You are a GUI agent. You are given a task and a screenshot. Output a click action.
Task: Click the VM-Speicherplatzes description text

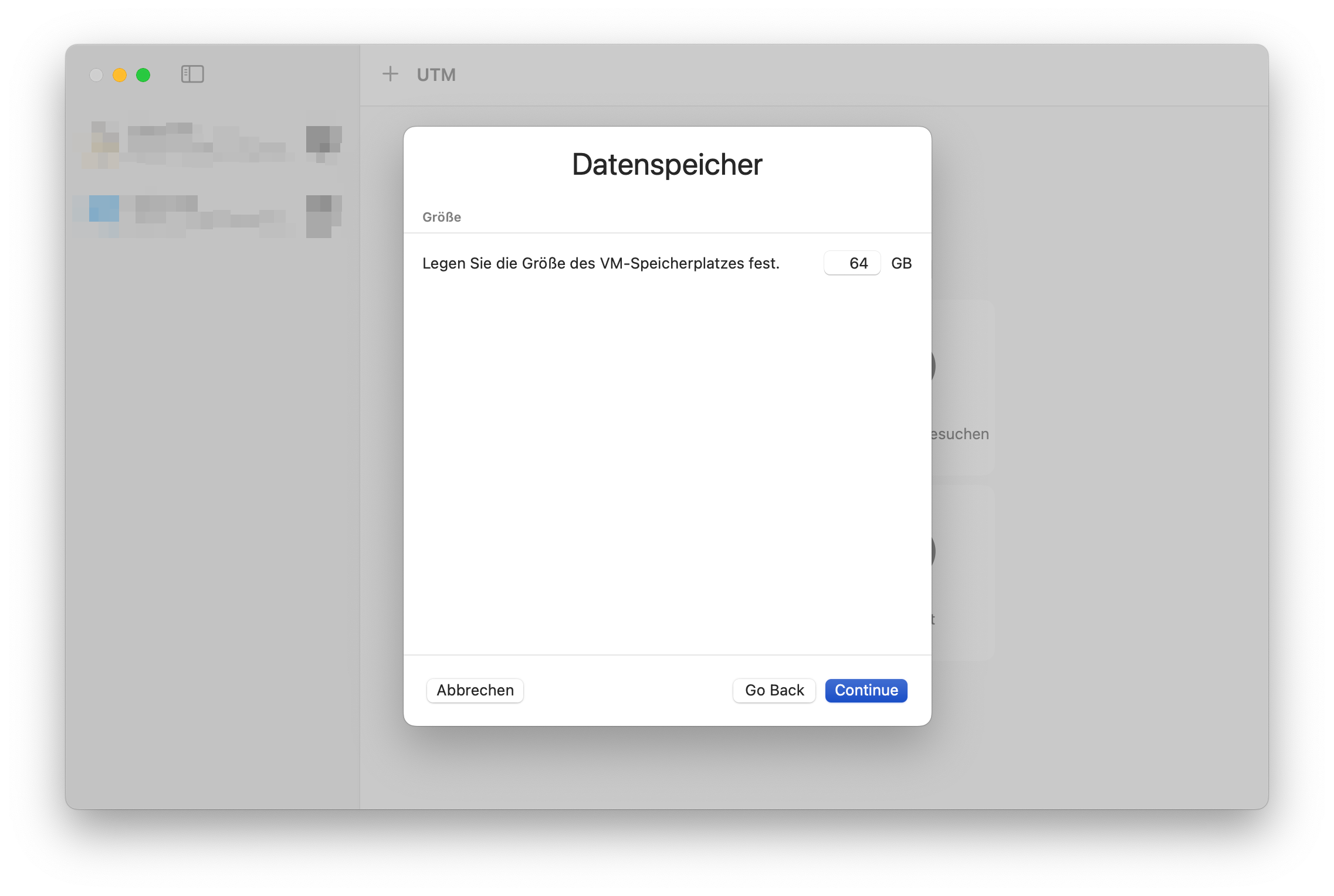pos(601,263)
